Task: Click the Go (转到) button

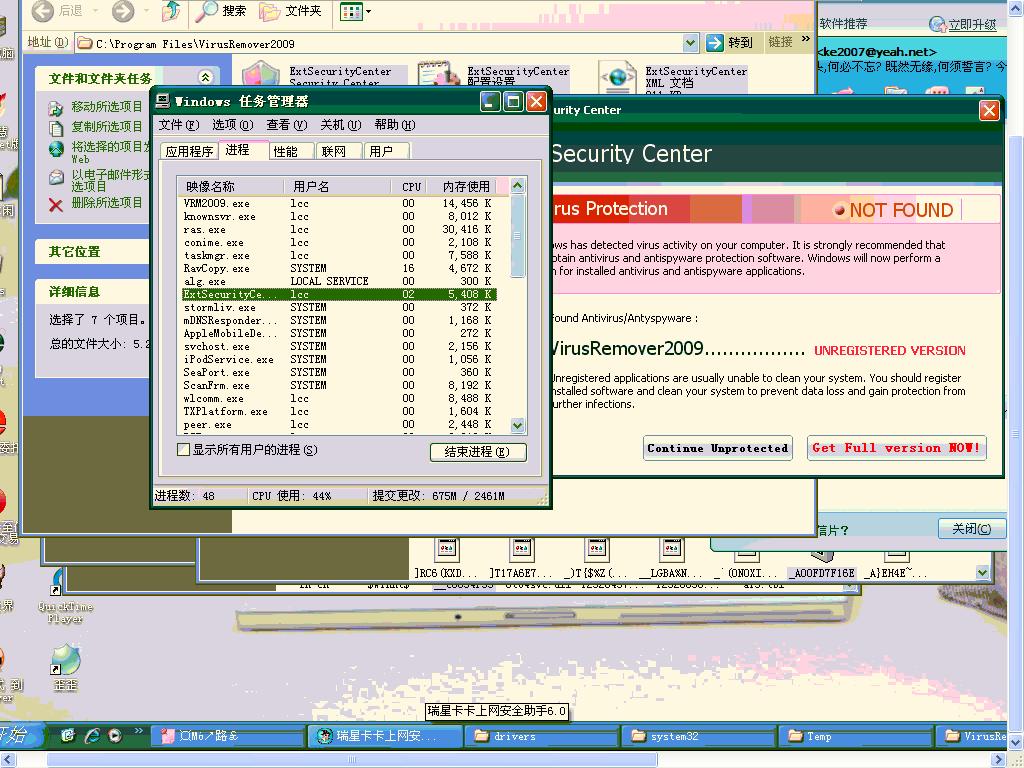Action: (730, 43)
